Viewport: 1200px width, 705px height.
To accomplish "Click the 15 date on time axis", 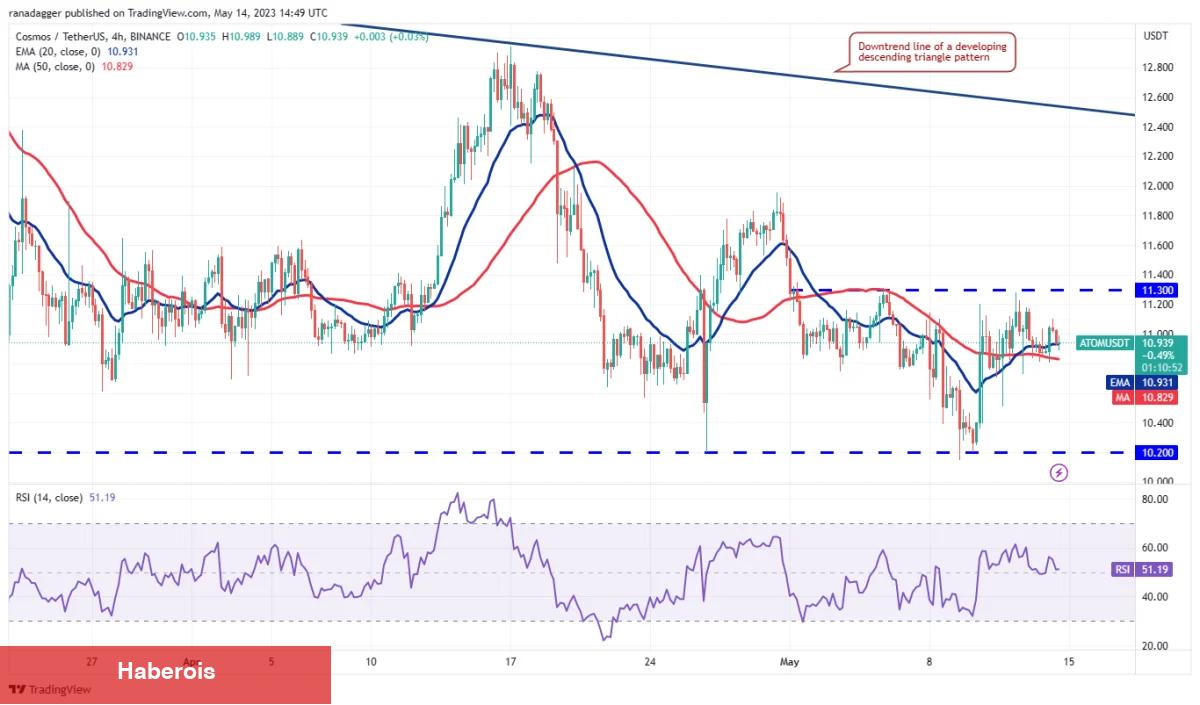I will tap(1069, 662).
